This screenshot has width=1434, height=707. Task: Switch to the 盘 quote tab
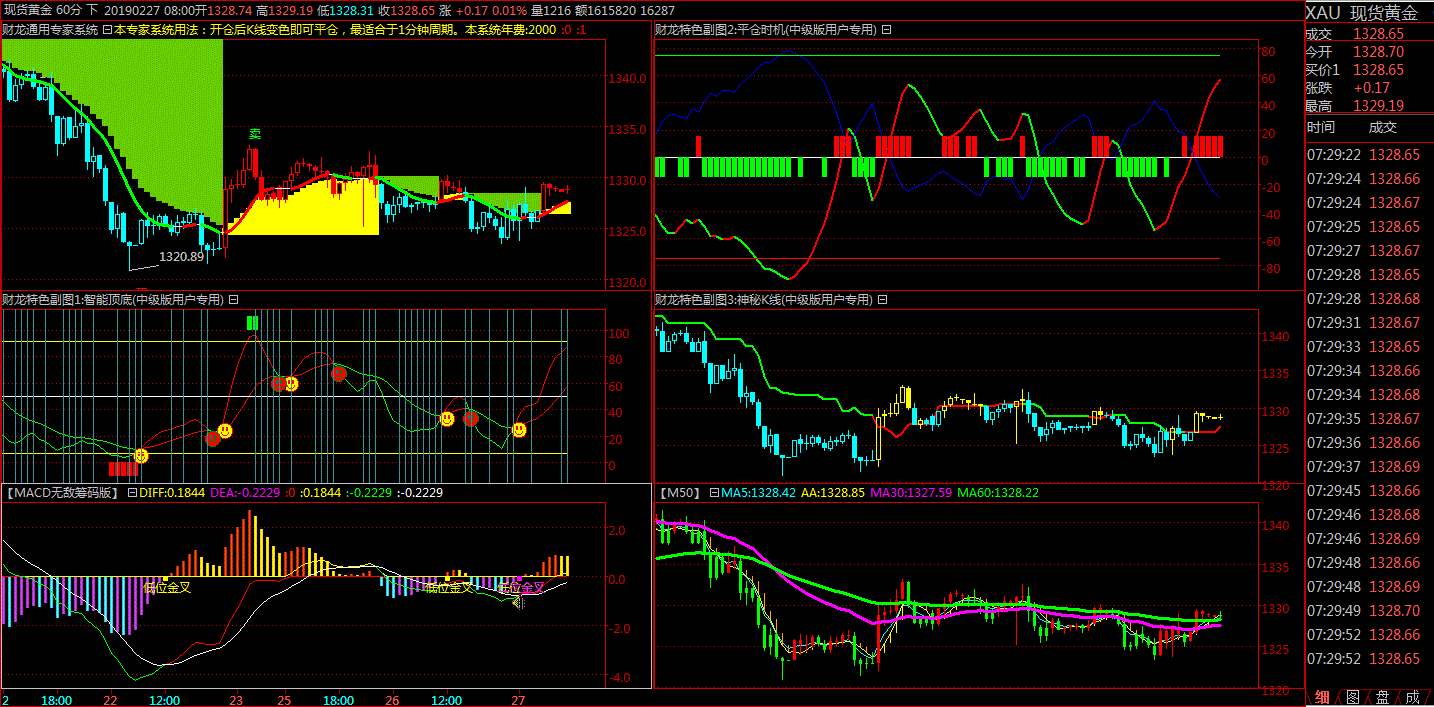1382,697
